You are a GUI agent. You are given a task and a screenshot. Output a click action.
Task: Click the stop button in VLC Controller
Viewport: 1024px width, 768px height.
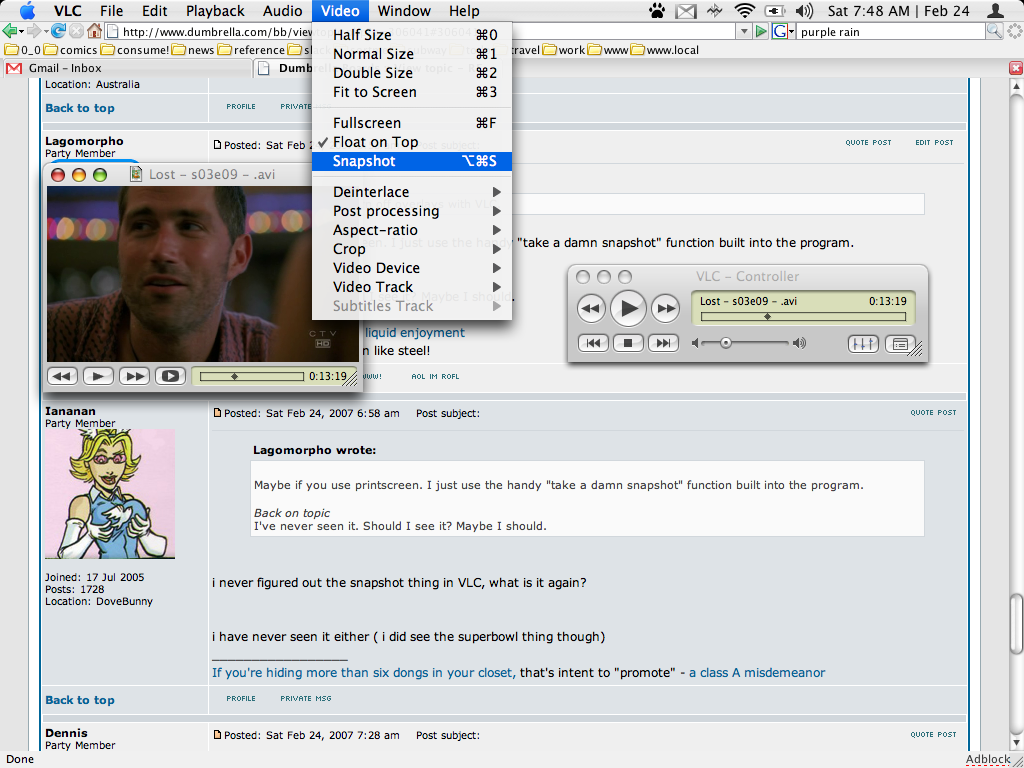[628, 343]
